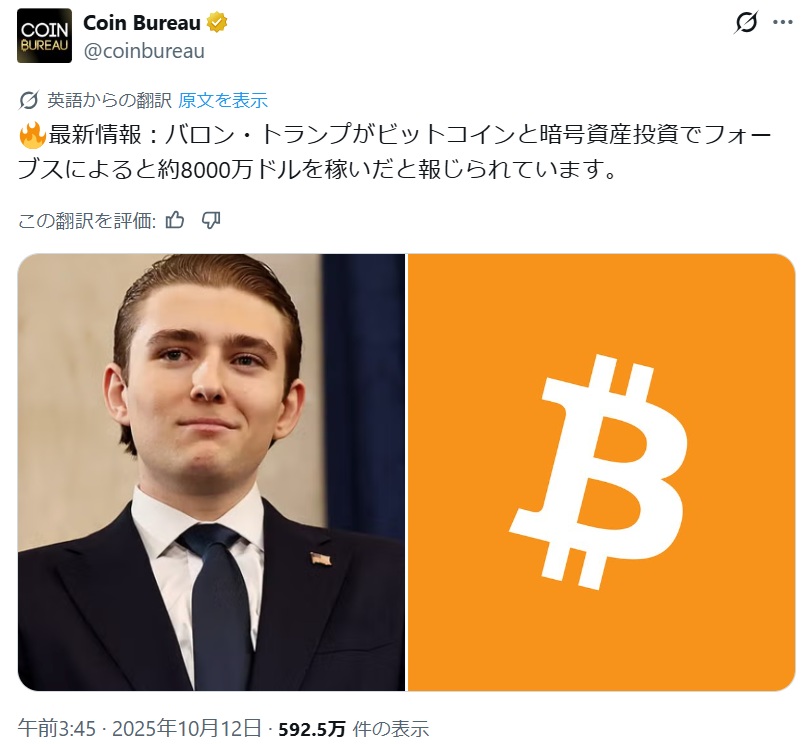Click the fire emoji in the post
This screenshot has width=812, height=744.
[x=32, y=135]
